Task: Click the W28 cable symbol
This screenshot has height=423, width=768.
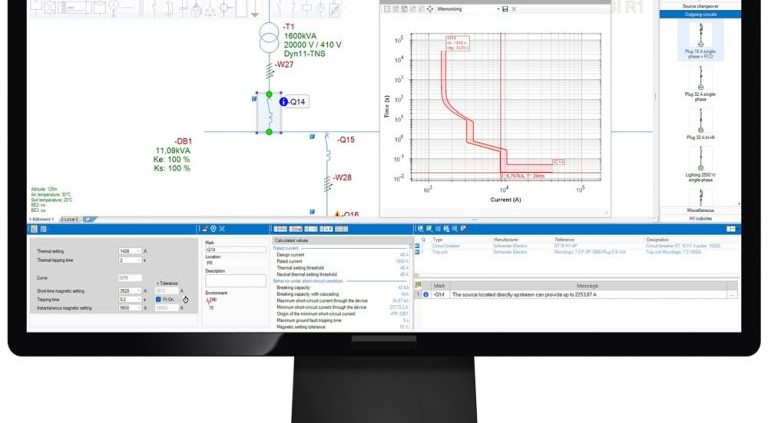Action: point(328,184)
